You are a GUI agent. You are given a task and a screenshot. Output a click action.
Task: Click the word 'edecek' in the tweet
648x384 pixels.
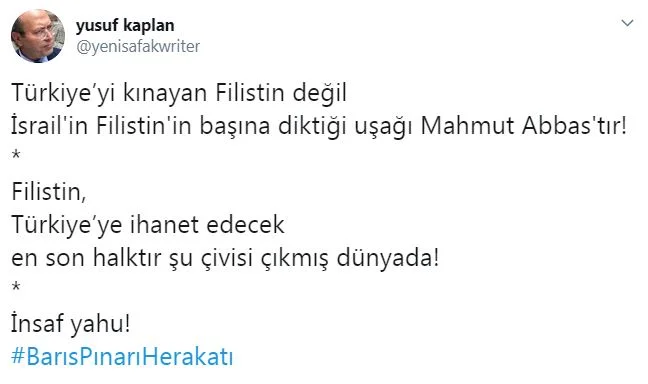point(245,225)
